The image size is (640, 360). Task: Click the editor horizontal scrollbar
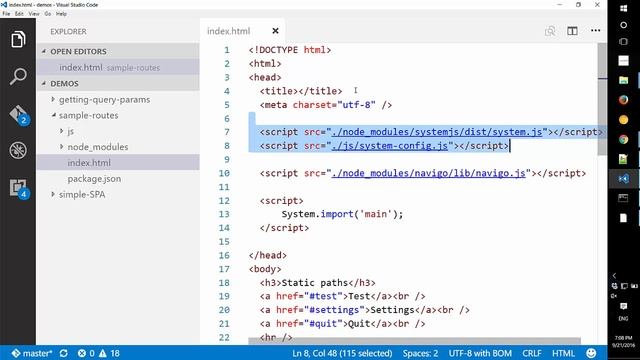414,340
